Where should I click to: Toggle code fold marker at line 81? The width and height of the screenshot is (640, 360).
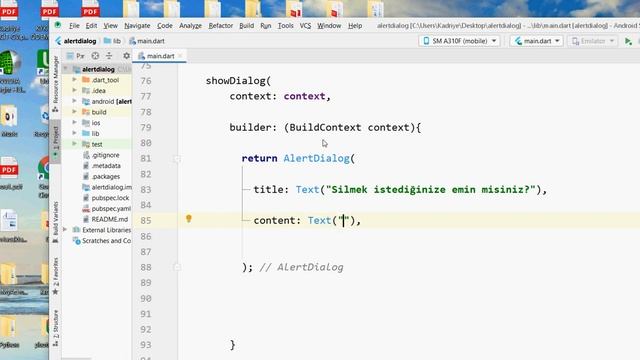click(177, 159)
